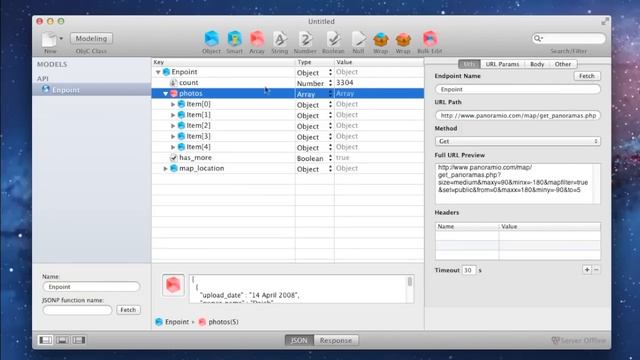Click the map_location object icon
The height and width of the screenshot is (360, 640).
tap(174, 168)
